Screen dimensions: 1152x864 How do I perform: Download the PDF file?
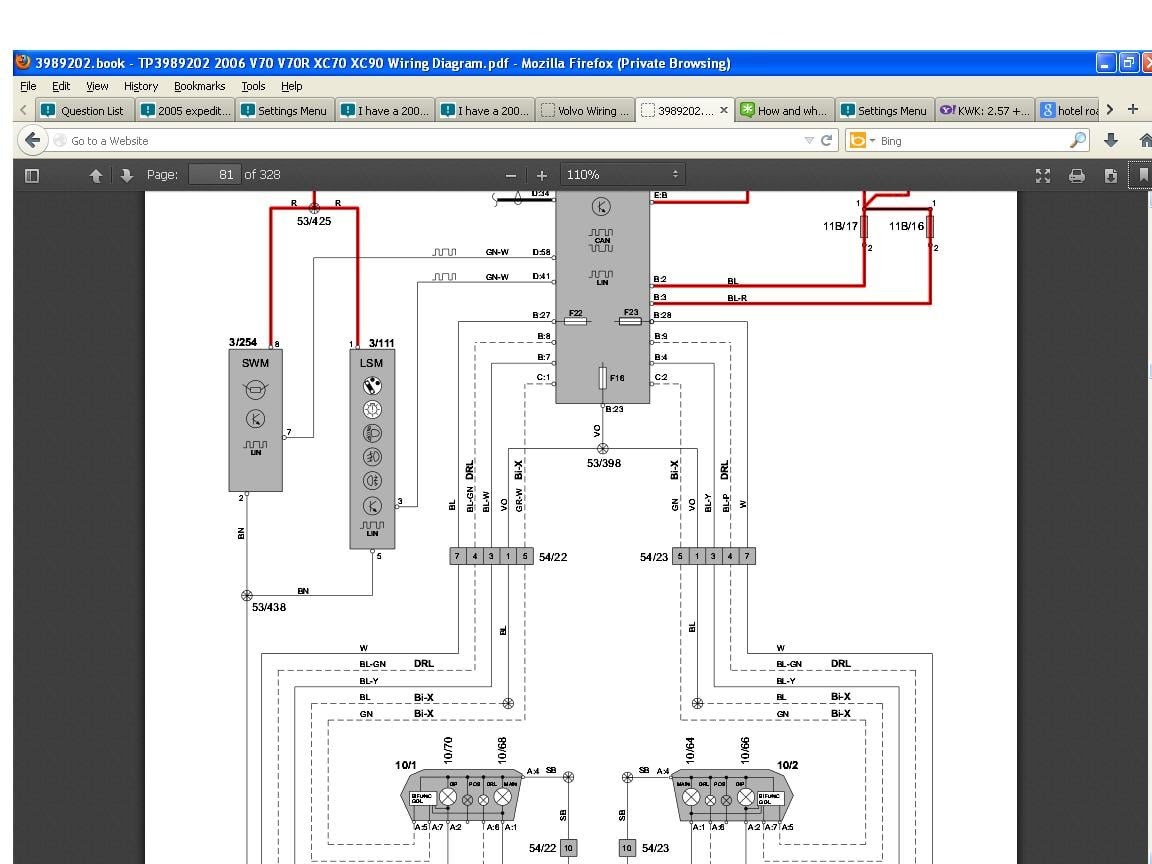(1110, 176)
